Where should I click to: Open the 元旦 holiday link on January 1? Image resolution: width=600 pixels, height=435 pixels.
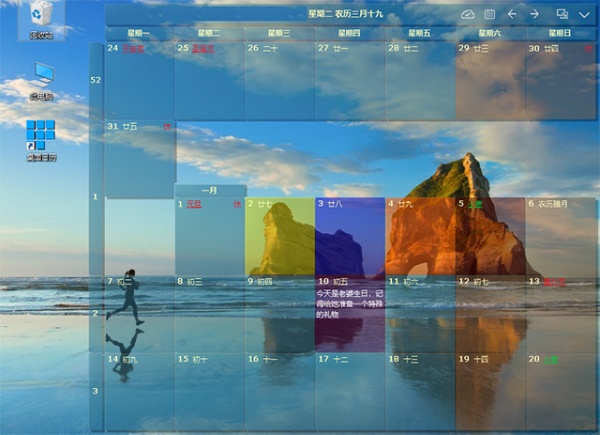194,204
